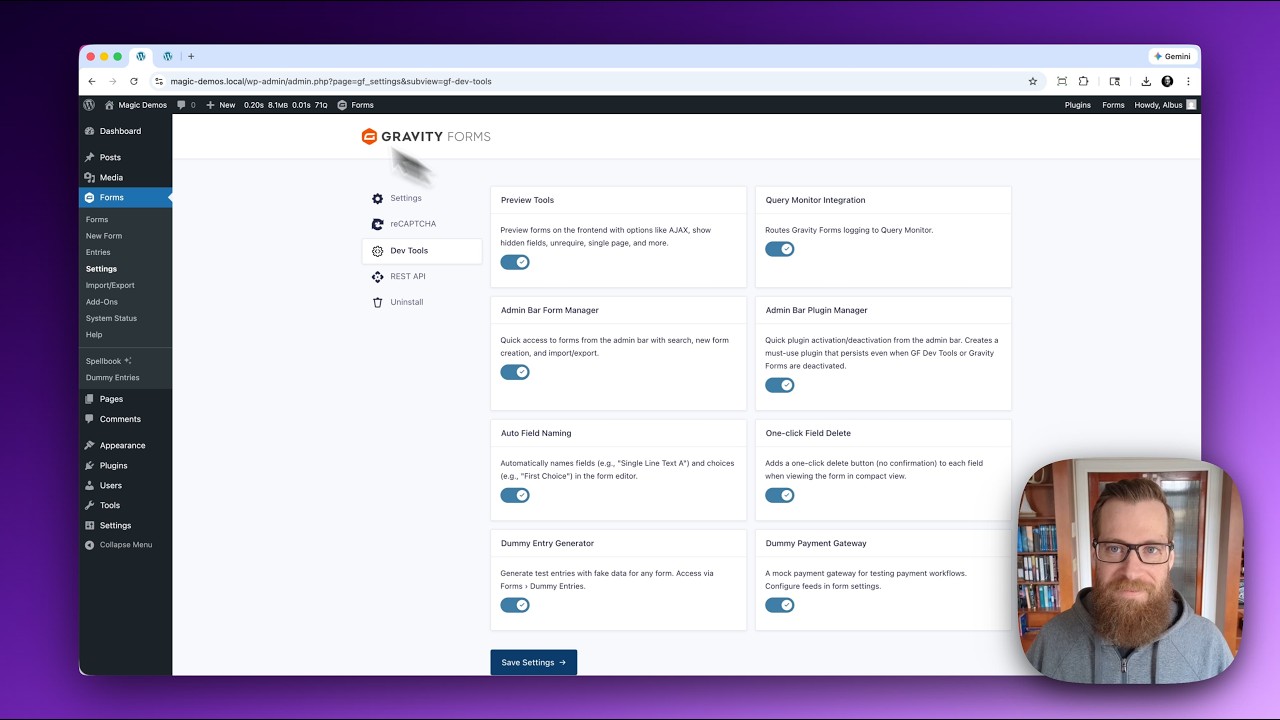The width and height of the screenshot is (1280, 720).
Task: Open Spellbook submenu link
Action: click(x=108, y=361)
